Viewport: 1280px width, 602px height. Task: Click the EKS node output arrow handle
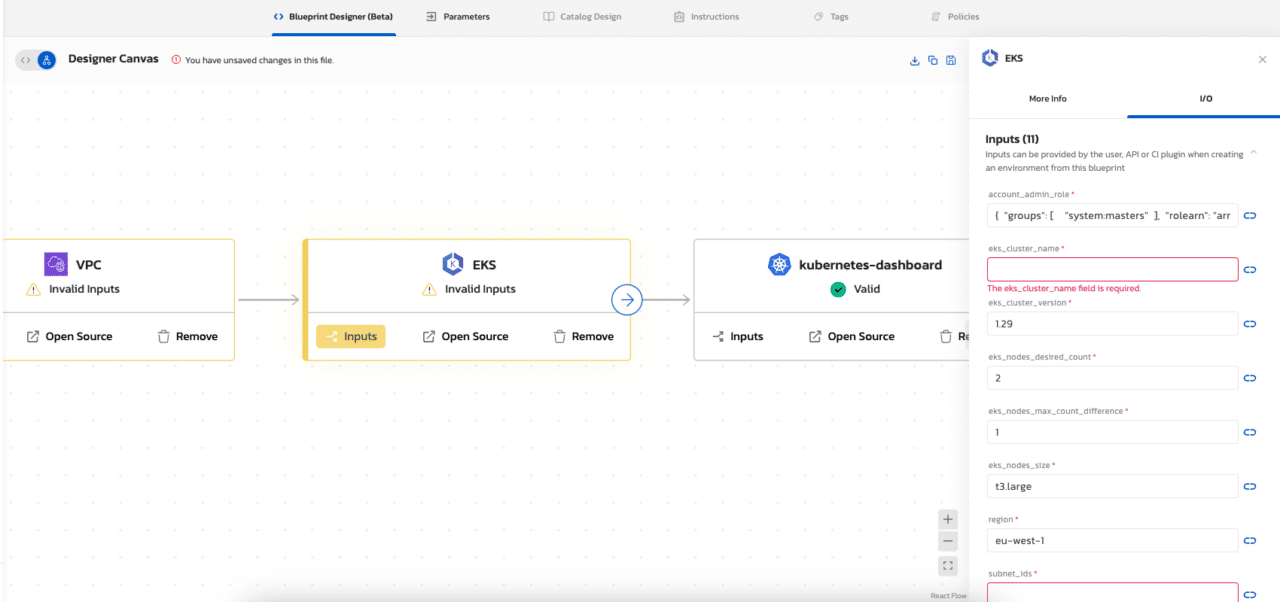tap(627, 299)
